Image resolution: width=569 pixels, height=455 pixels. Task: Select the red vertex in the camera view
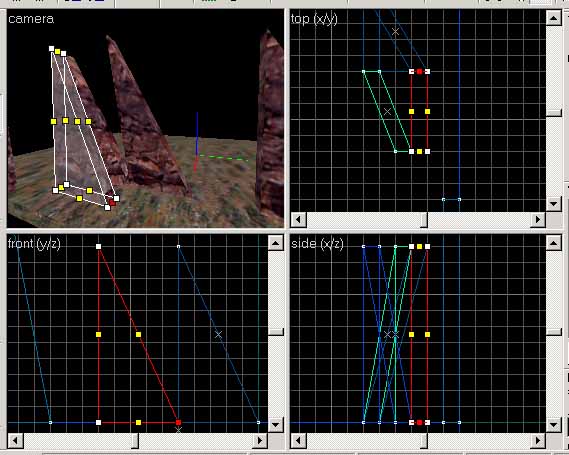click(x=112, y=203)
